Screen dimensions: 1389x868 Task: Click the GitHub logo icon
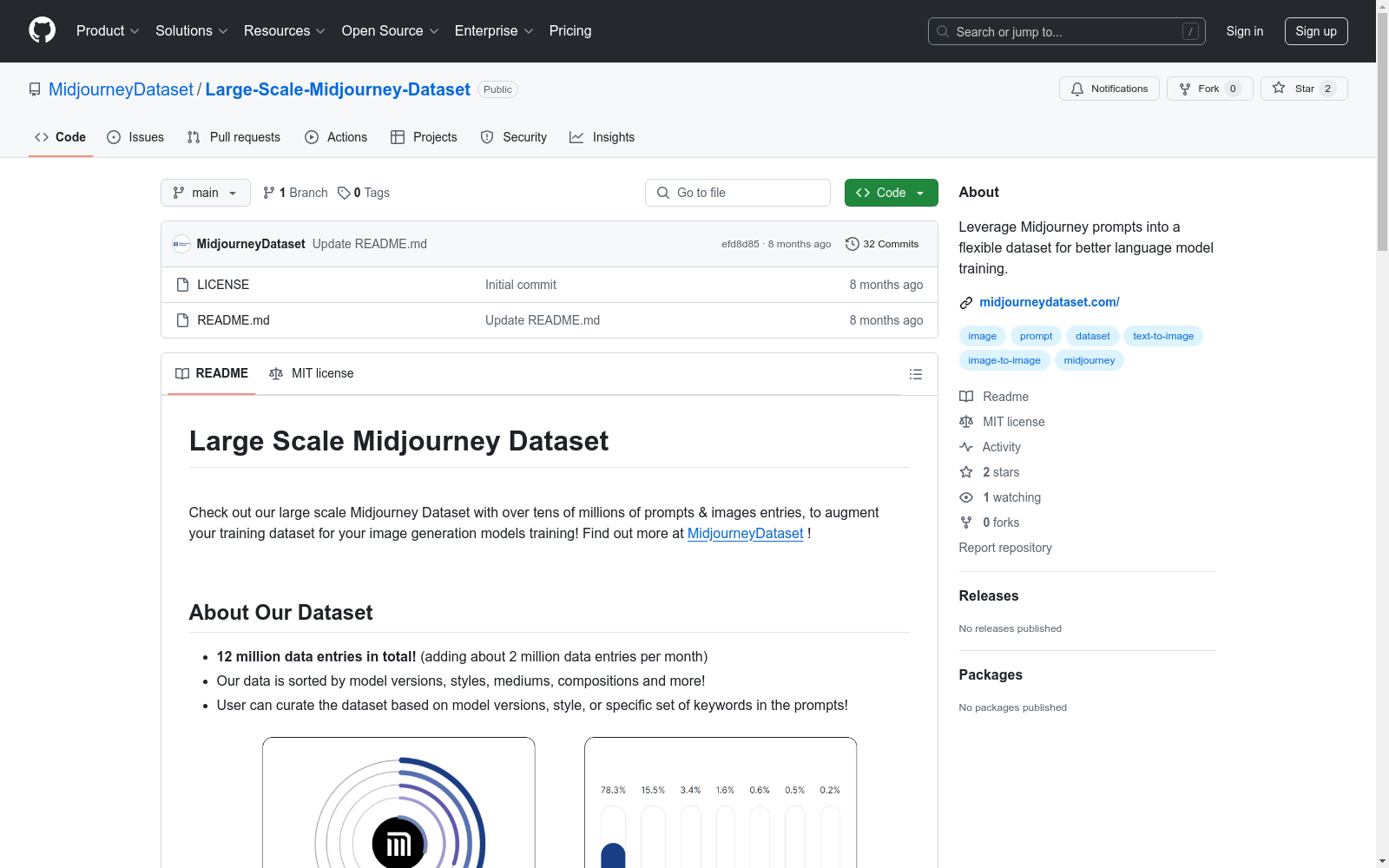(42, 30)
